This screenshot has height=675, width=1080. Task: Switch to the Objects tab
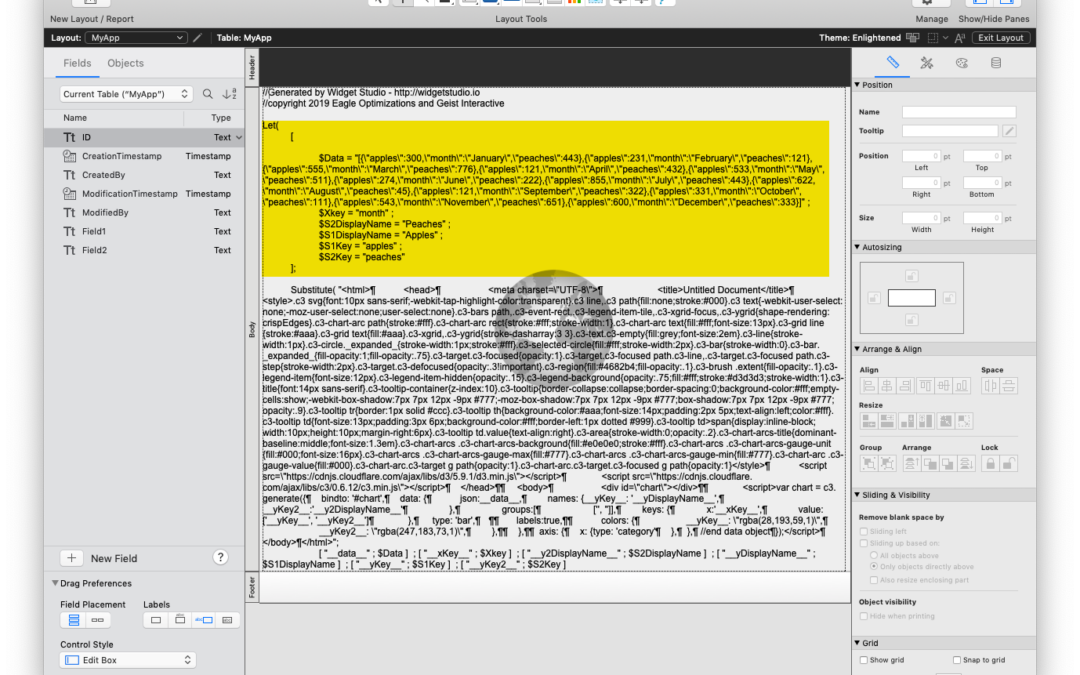(125, 63)
